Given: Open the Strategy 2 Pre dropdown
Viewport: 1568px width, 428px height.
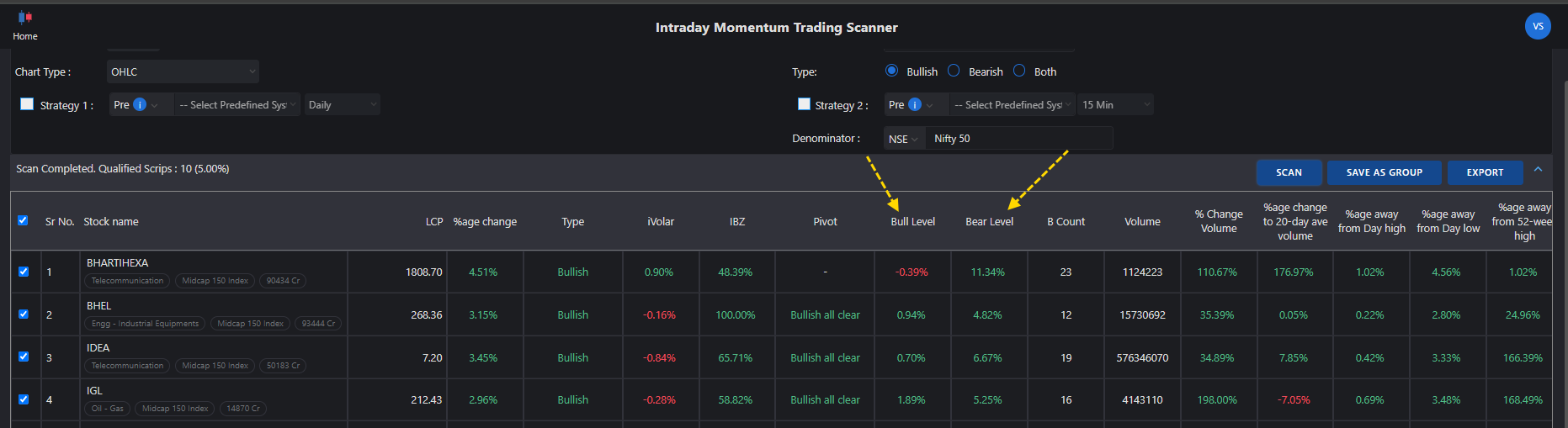Looking at the screenshot, I should (x=916, y=104).
